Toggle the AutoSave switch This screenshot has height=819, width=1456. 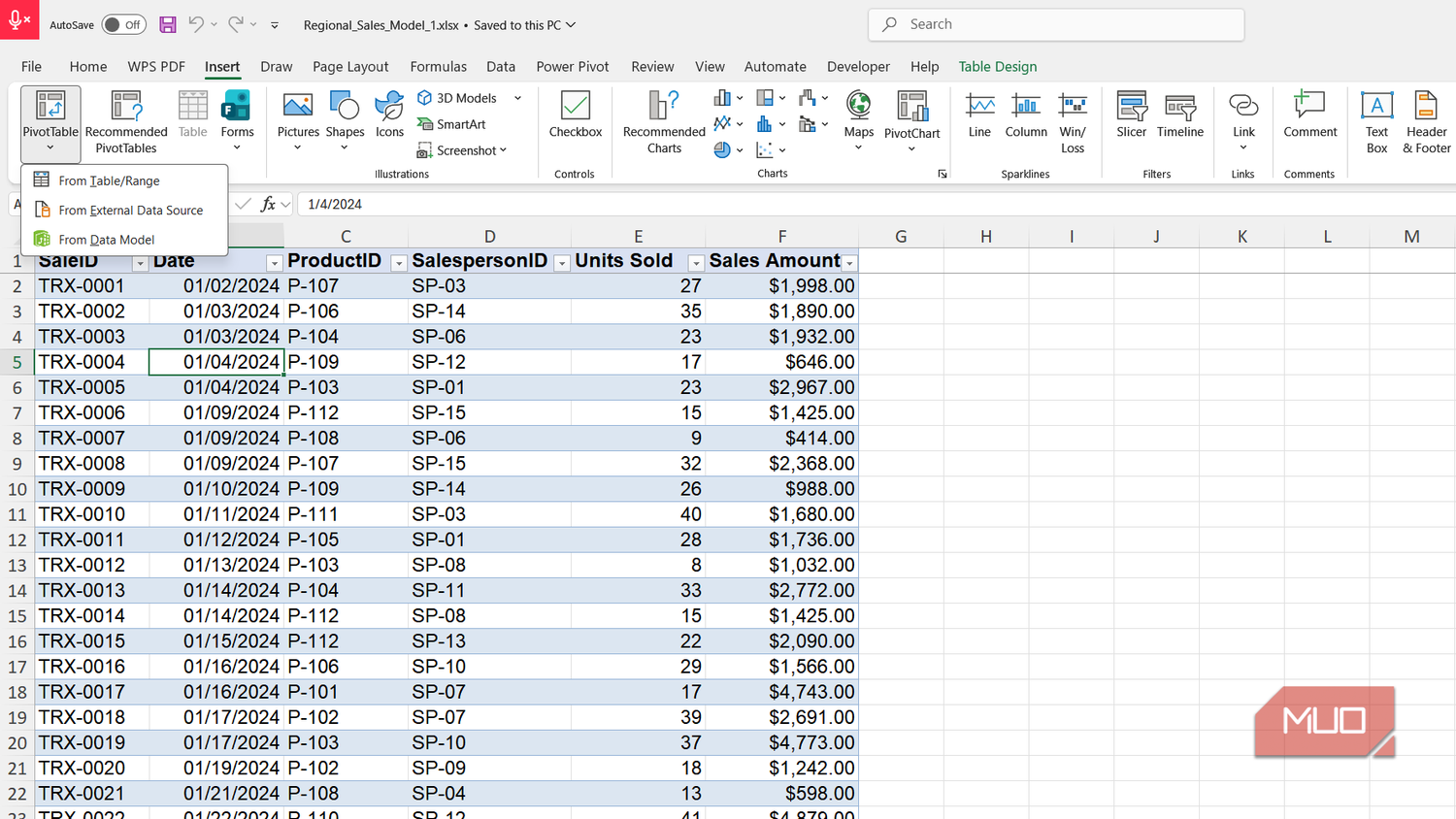point(124,24)
